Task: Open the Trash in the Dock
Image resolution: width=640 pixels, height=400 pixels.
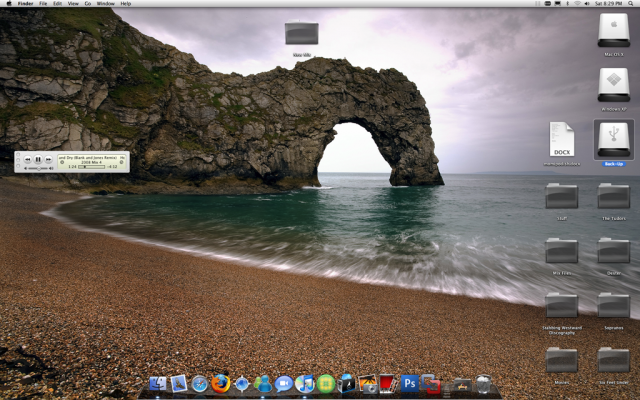Action: tap(483, 384)
